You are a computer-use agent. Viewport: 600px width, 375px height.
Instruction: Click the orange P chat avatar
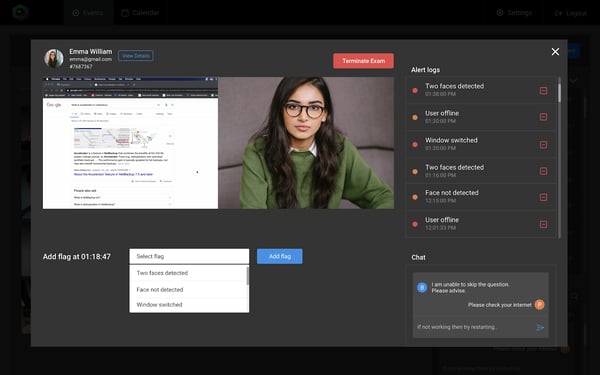click(x=540, y=305)
